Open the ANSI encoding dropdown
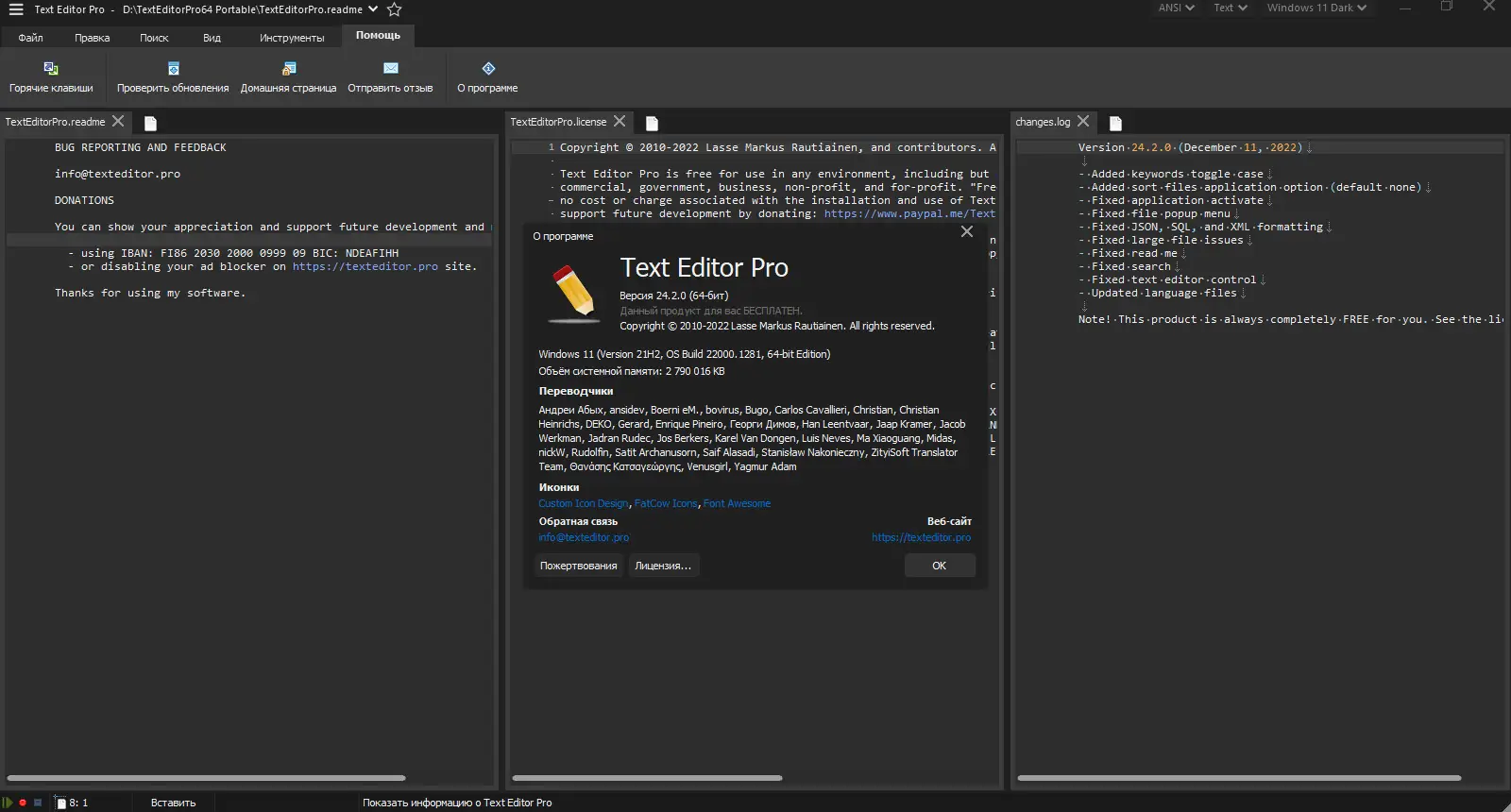The height and width of the screenshot is (812, 1511). [1177, 8]
